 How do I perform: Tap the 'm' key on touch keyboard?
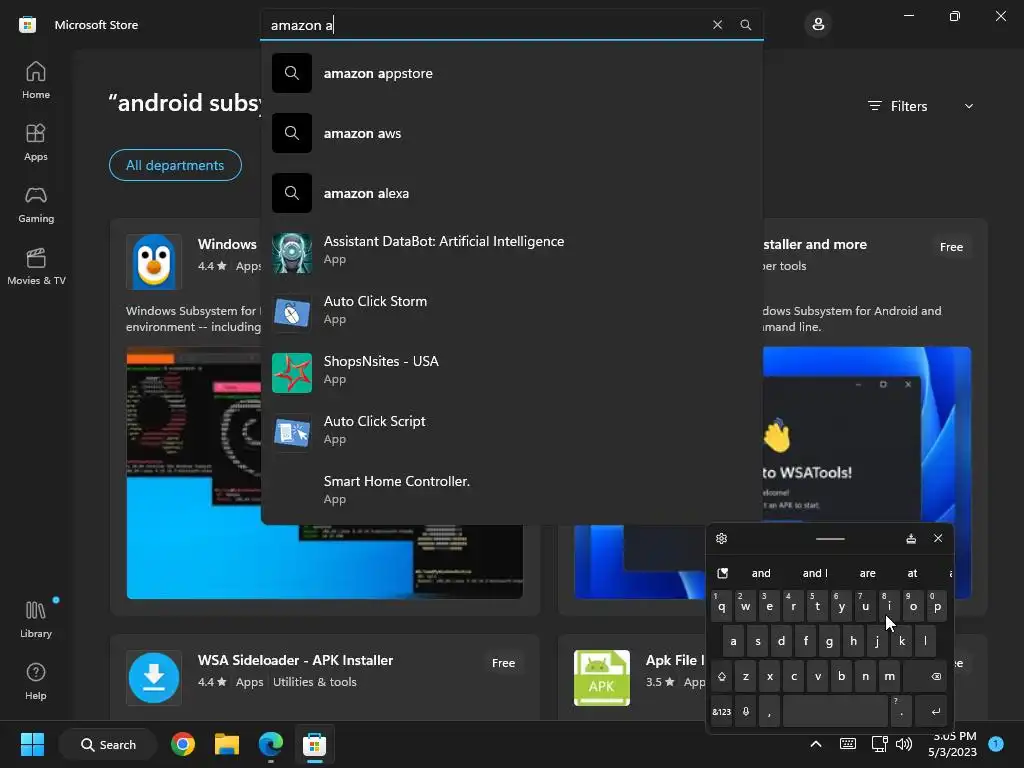[x=889, y=676]
